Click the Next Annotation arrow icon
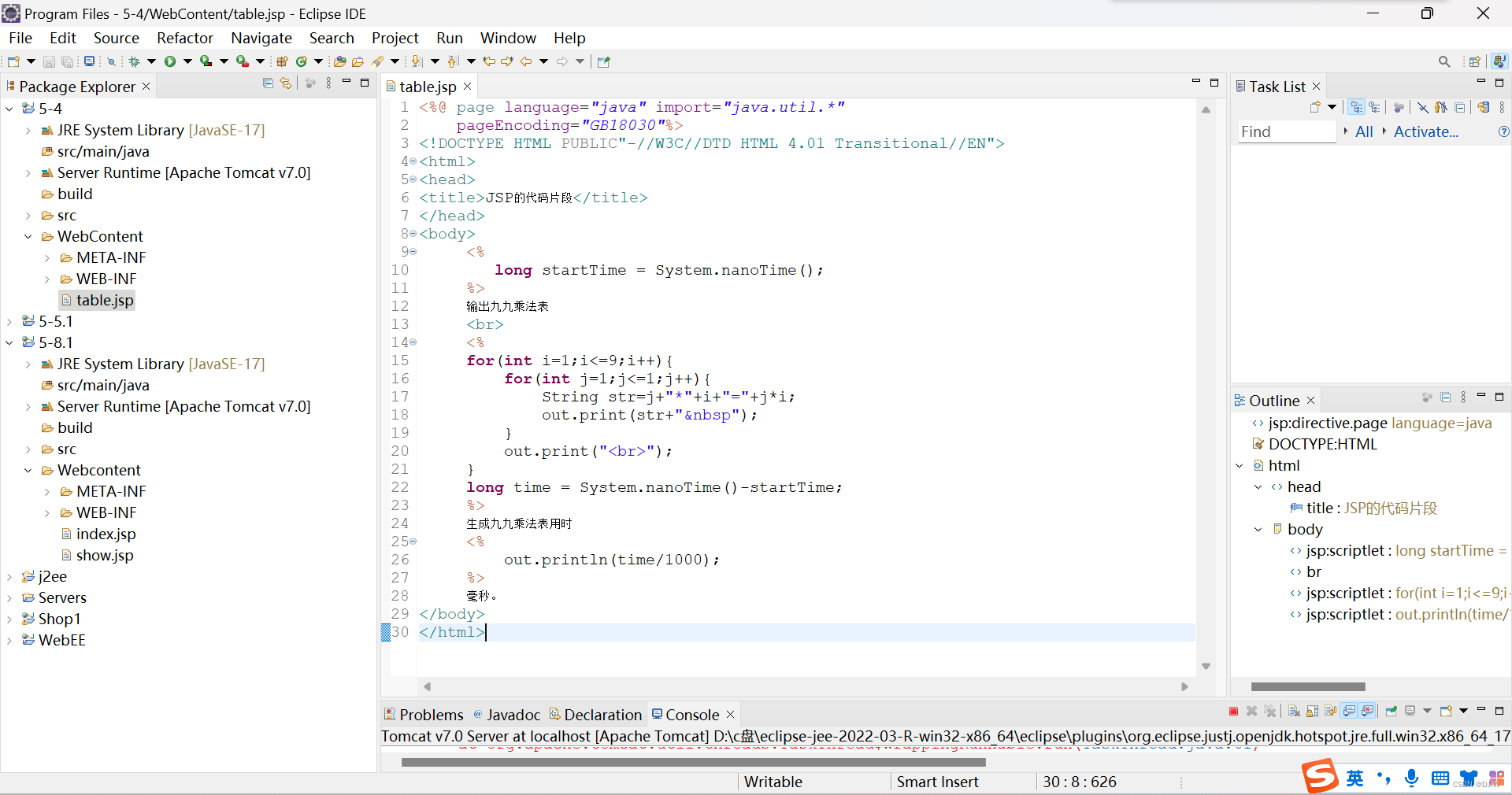1512x795 pixels. [x=417, y=61]
